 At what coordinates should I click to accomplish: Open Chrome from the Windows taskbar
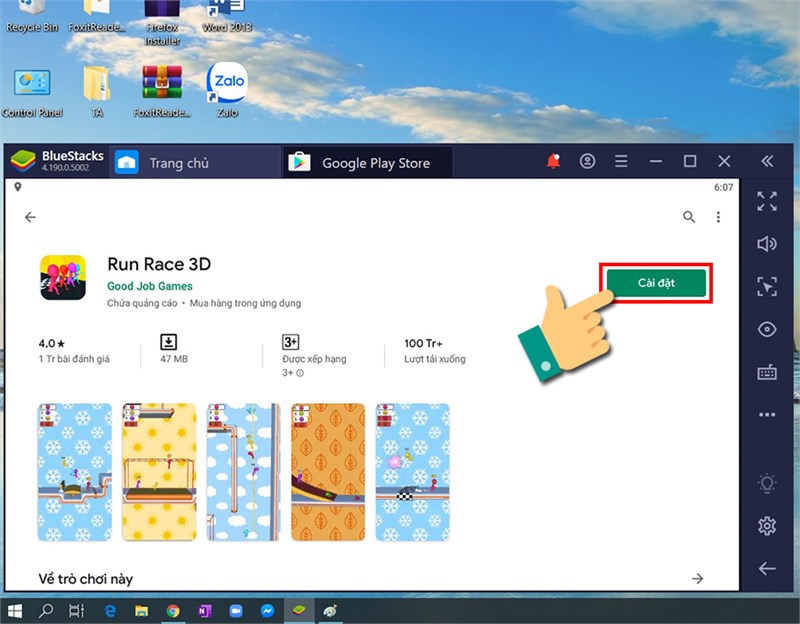click(x=173, y=611)
